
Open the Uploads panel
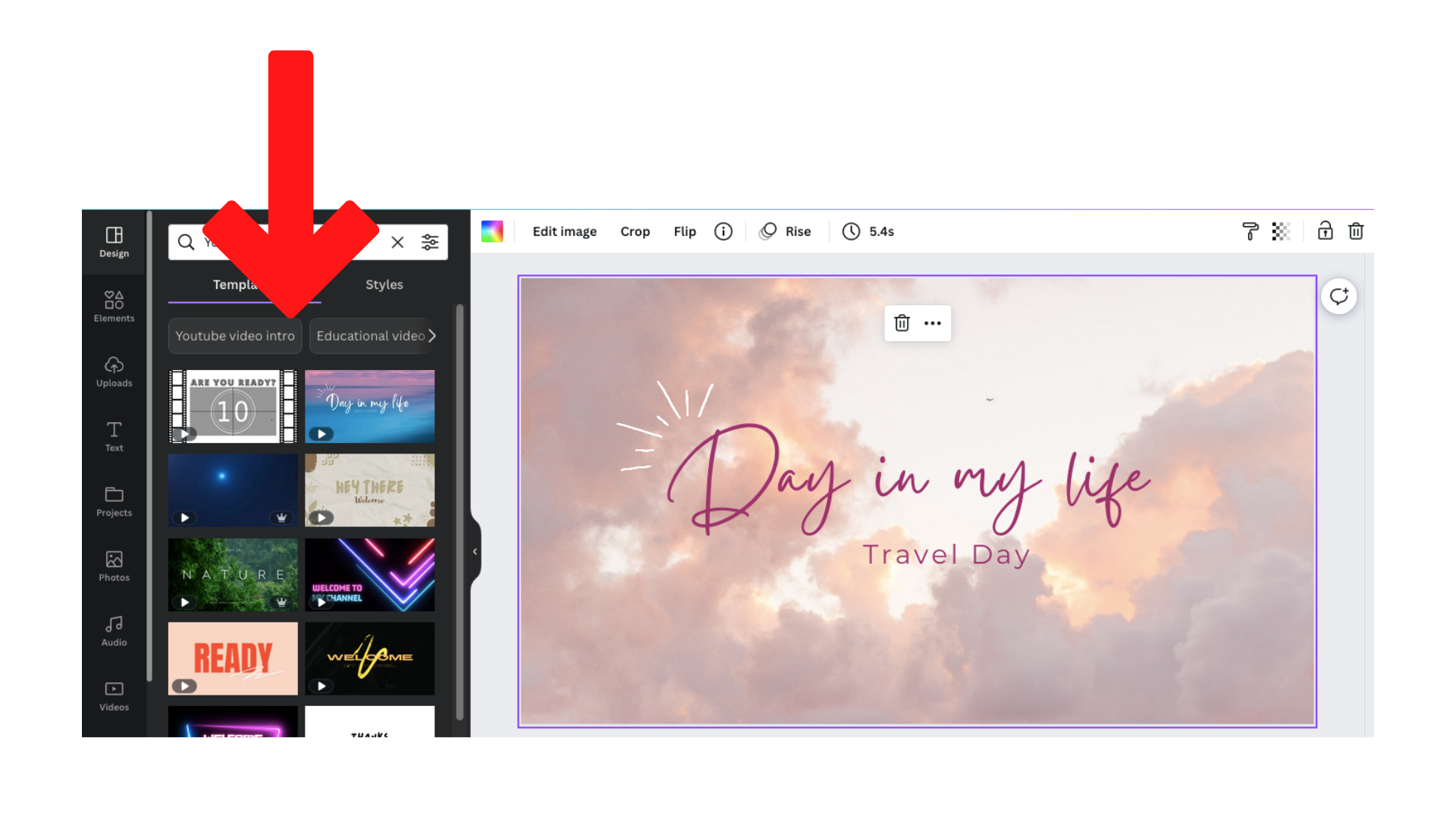[113, 371]
